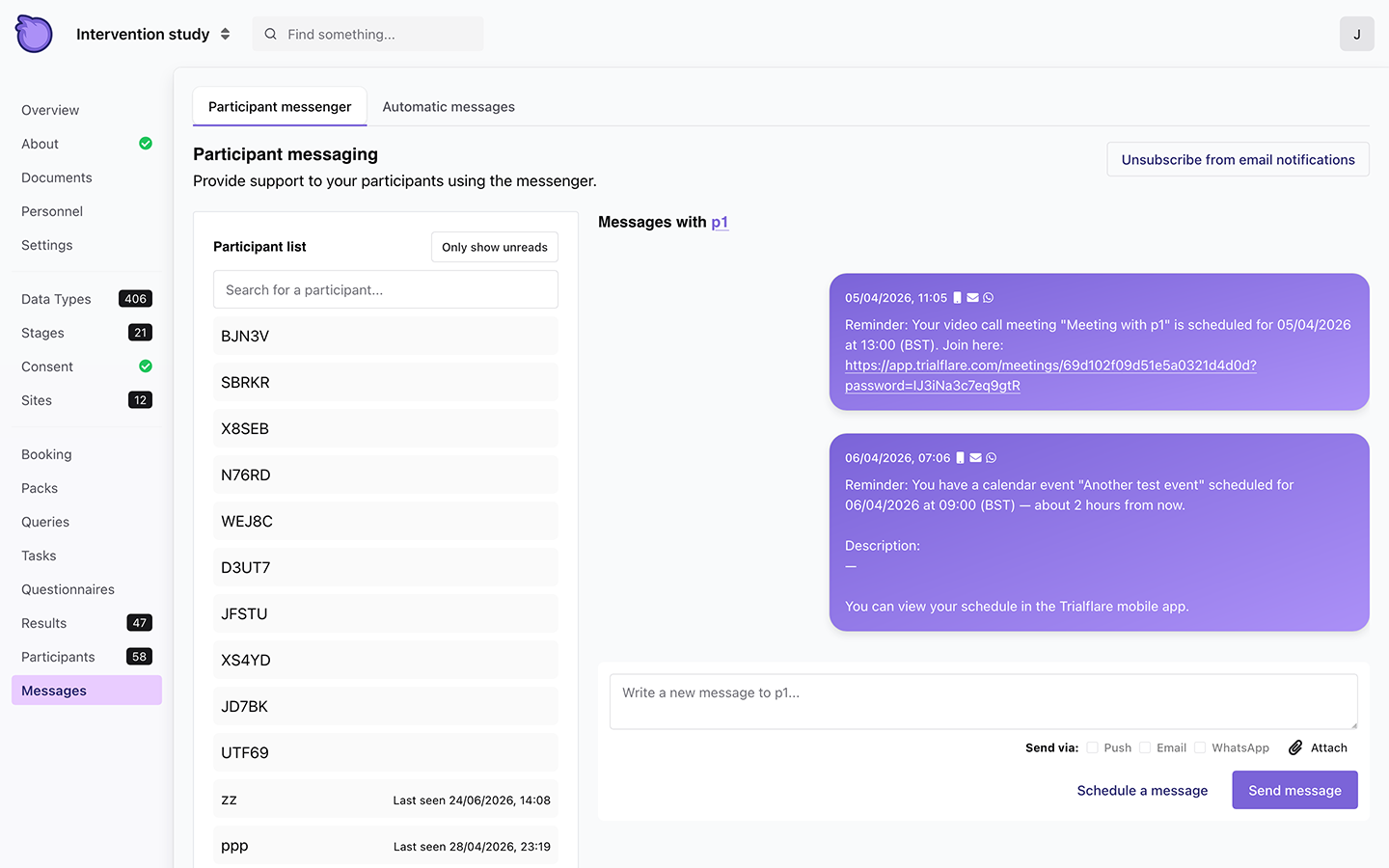This screenshot has width=1389, height=868.
Task: Enable the Push send option
Action: click(x=1093, y=747)
